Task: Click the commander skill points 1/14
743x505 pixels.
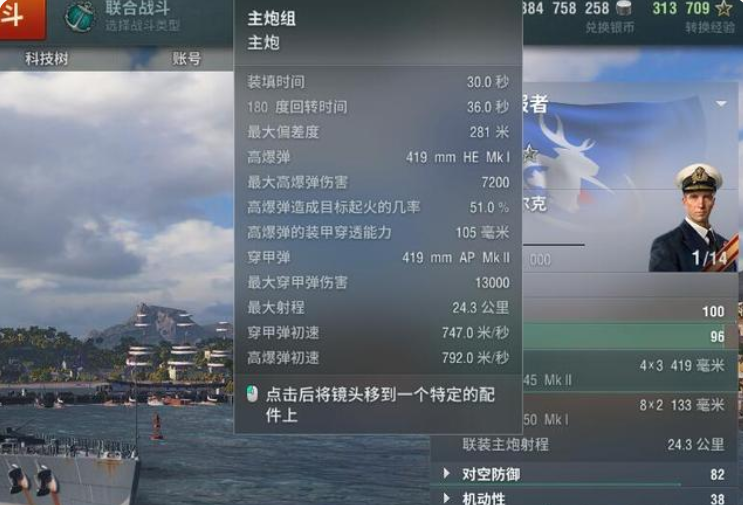Action: (709, 258)
